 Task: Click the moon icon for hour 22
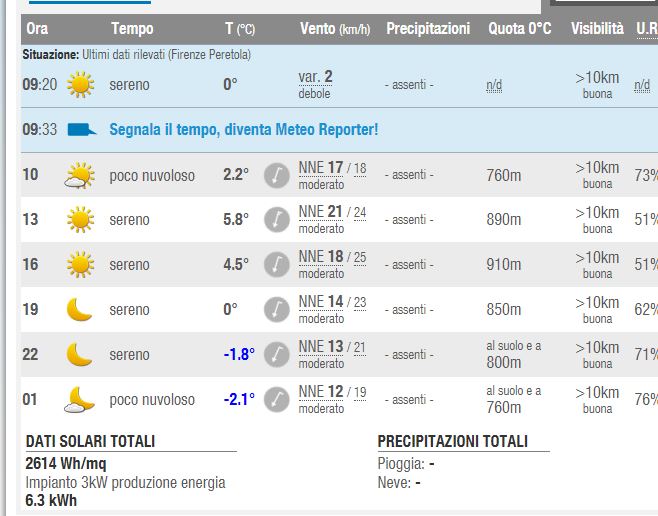[x=79, y=355]
